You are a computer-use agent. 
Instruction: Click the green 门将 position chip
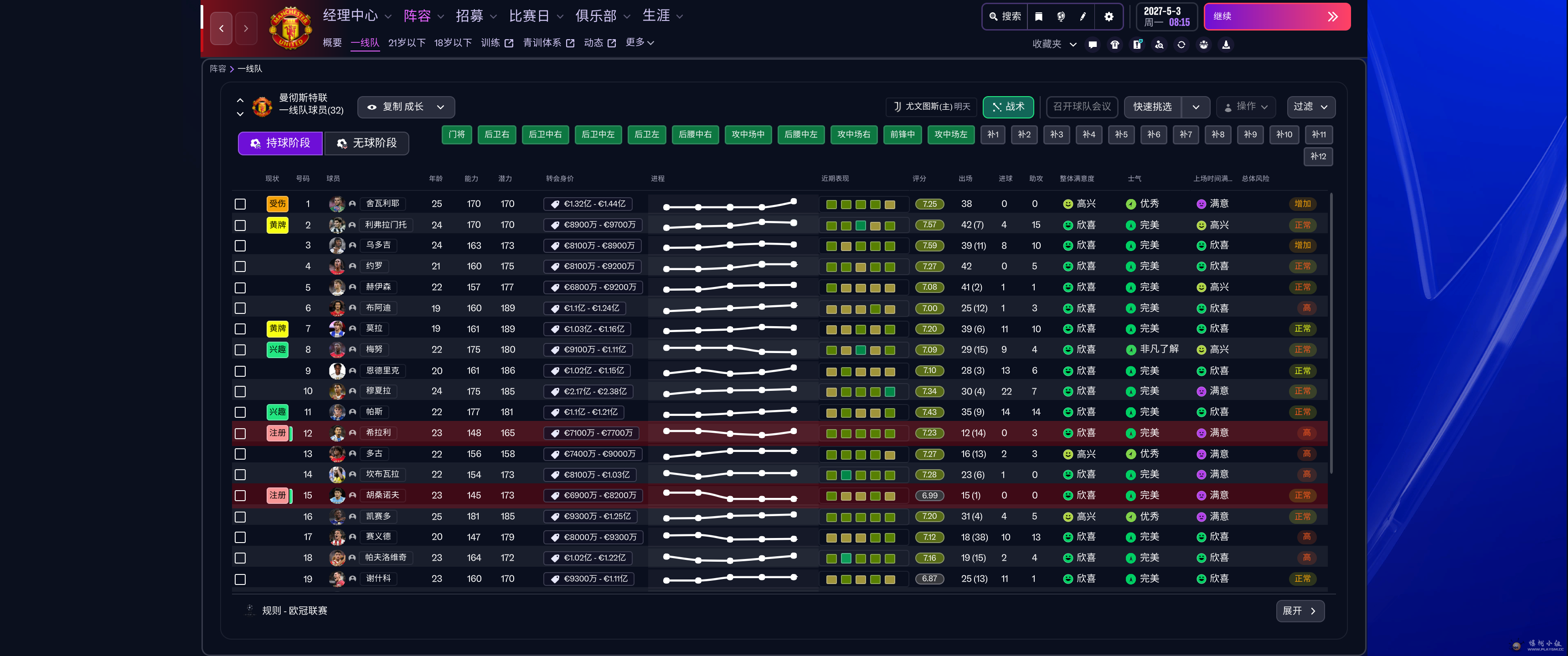457,134
